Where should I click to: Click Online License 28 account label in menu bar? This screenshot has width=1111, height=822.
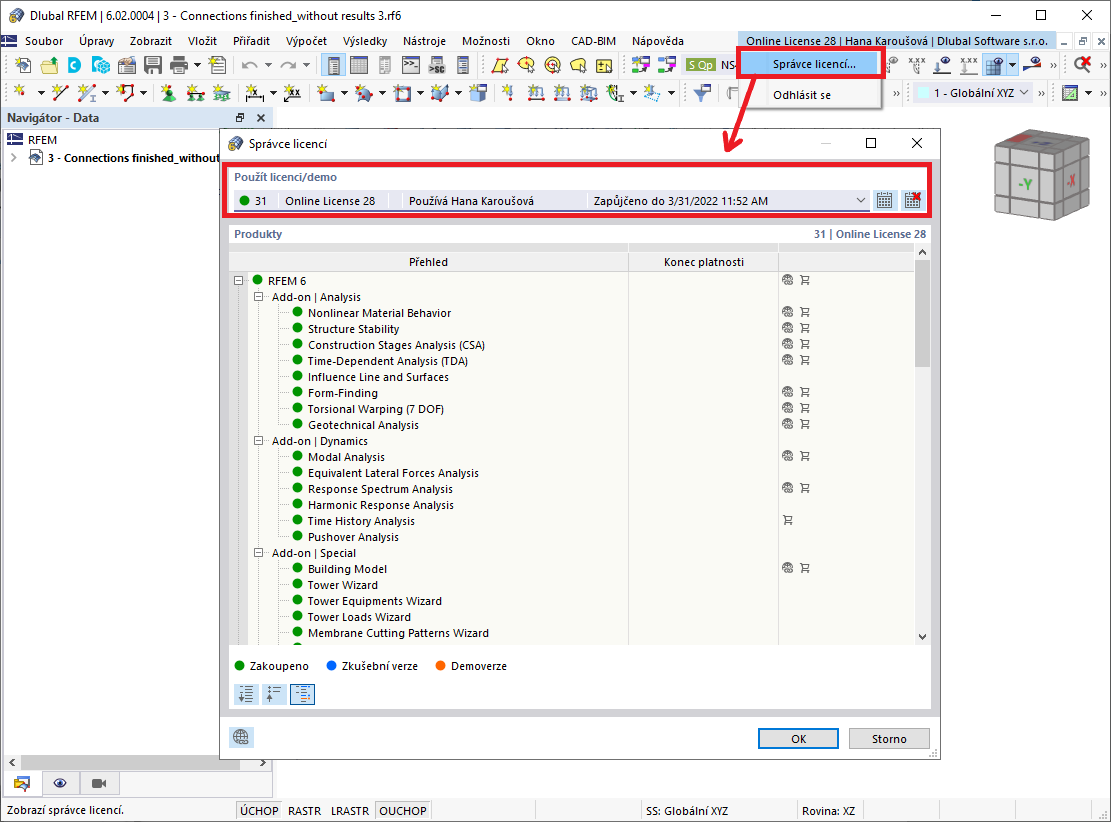point(896,41)
